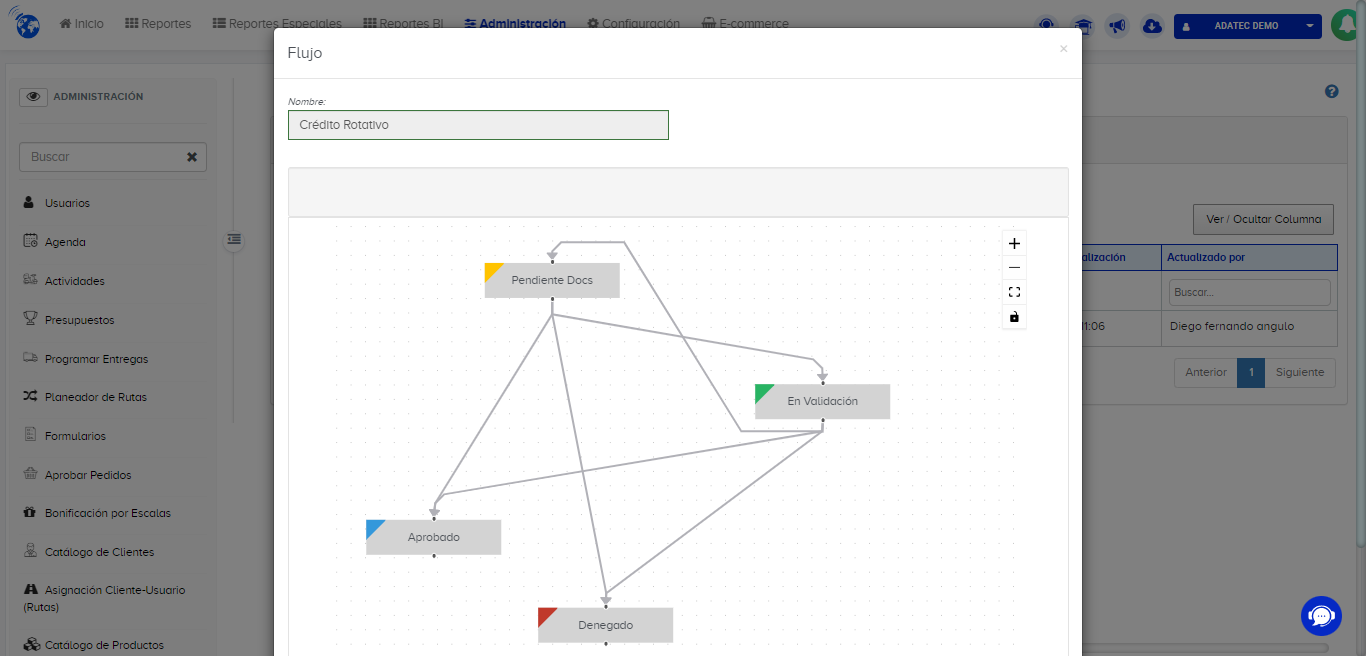Open the announcements megaphone icon

tap(1117, 25)
